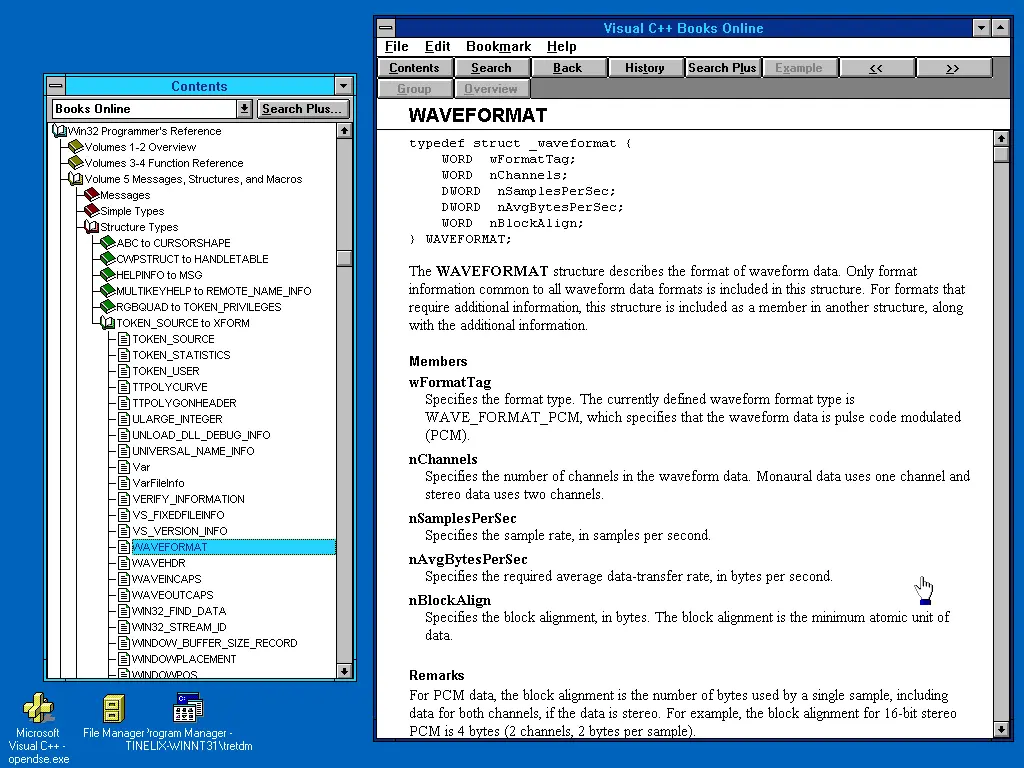Select the WINDOW_BUFFER_SIZE_RECORD topic
This screenshot has height=768, width=1024.
coord(214,643)
